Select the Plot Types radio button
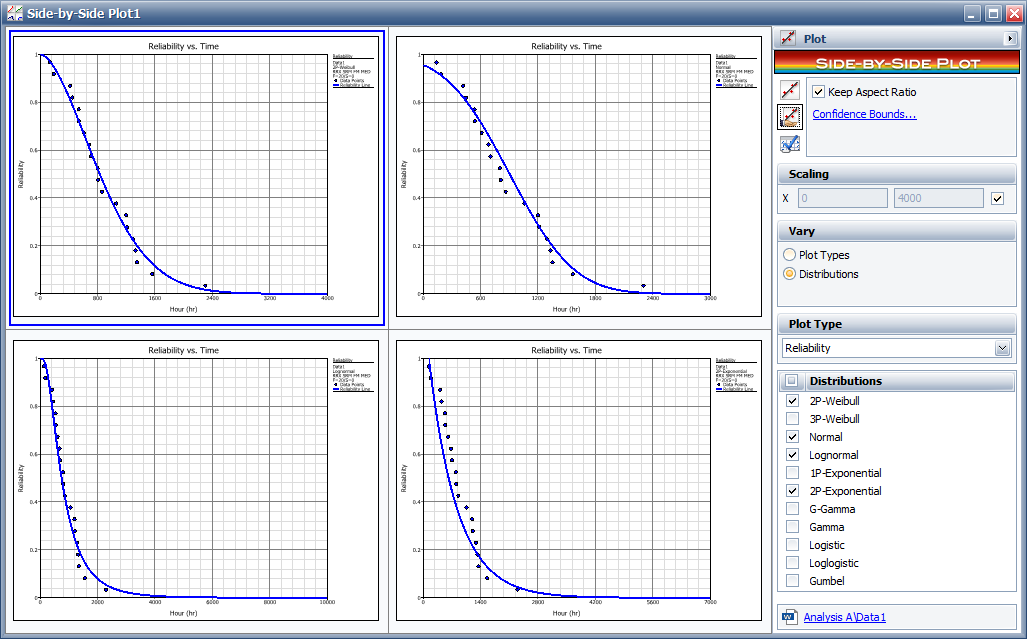The image size is (1027, 639). (790, 255)
